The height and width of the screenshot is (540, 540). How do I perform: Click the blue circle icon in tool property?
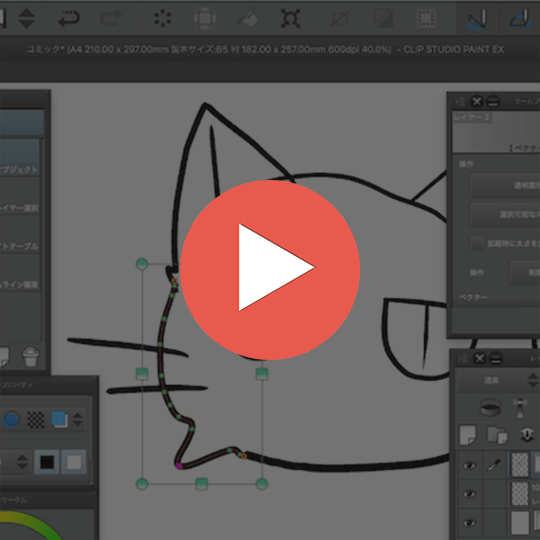point(11,419)
